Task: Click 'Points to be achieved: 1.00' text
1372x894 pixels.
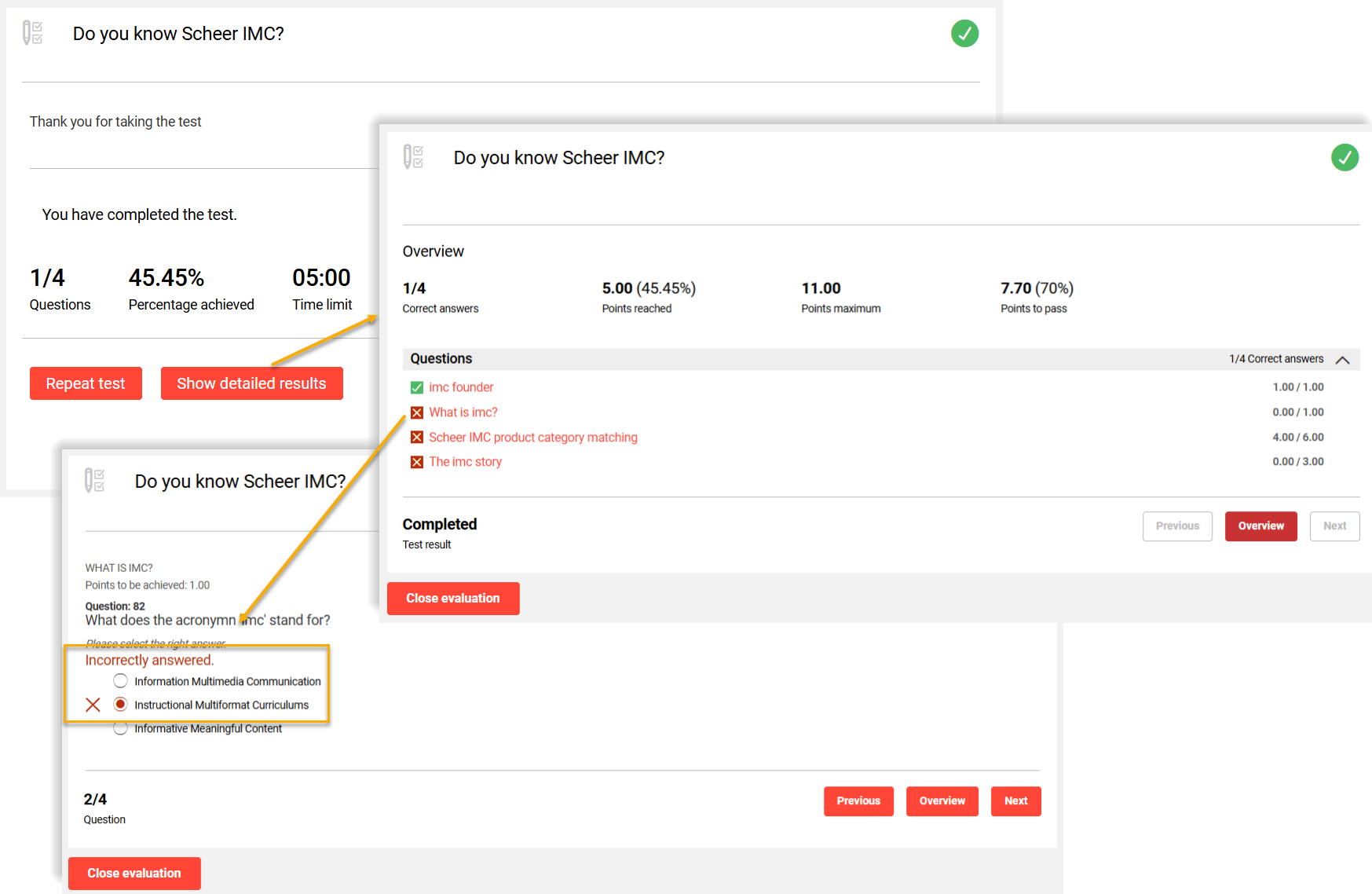Action: pos(148,585)
